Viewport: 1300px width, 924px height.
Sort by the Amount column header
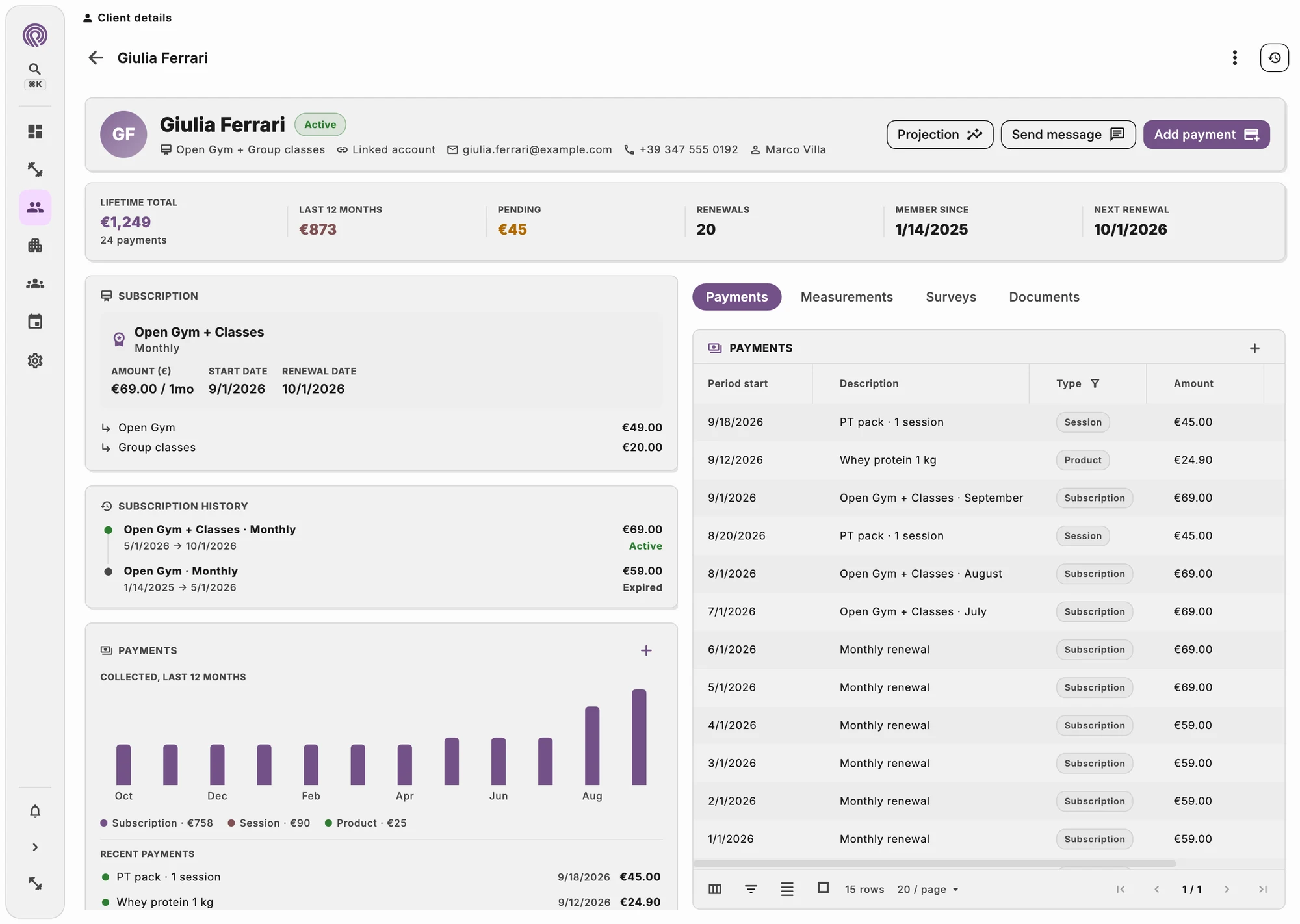click(1193, 383)
